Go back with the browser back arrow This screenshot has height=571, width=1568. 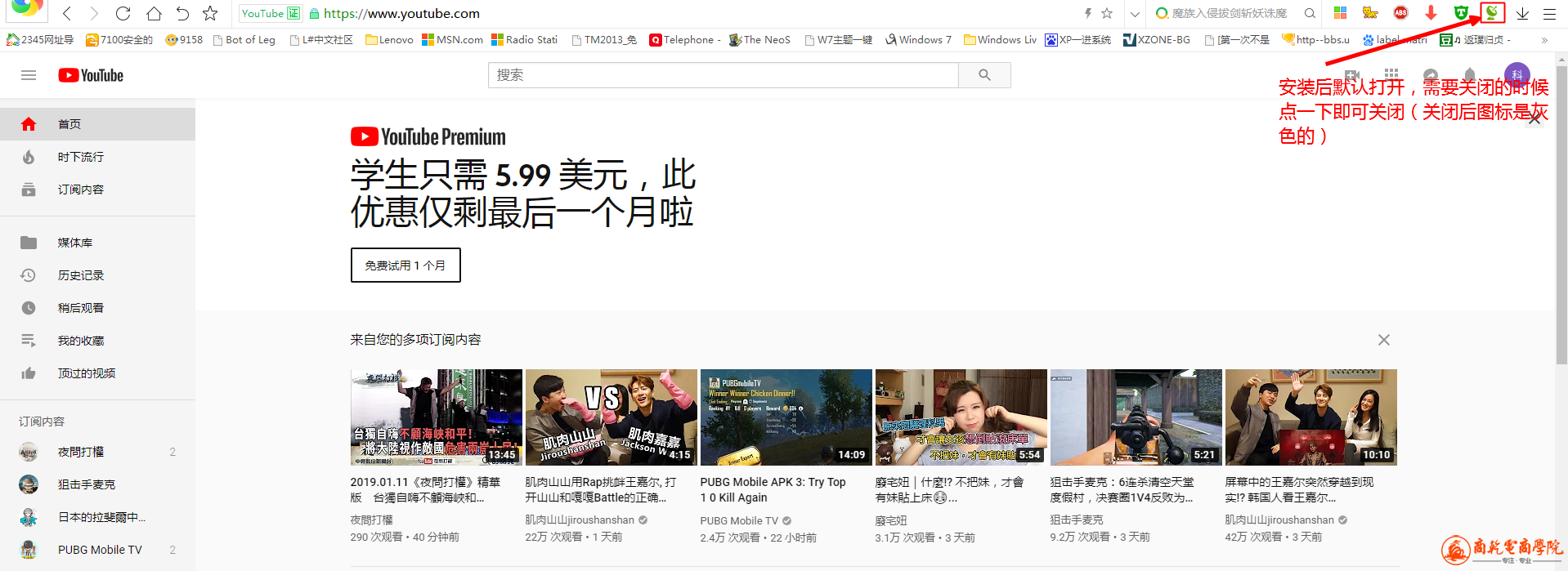point(67,13)
